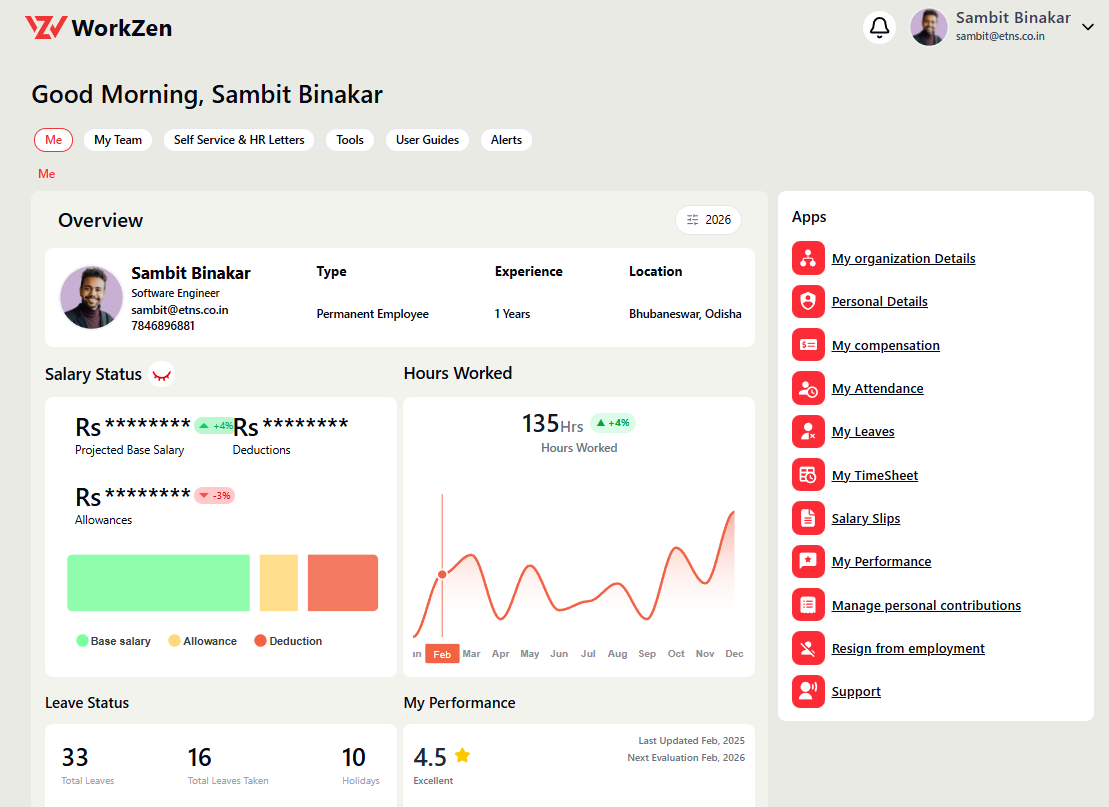The image size is (1109, 807).
Task: Click the Personal Details shield icon
Action: 808,301
